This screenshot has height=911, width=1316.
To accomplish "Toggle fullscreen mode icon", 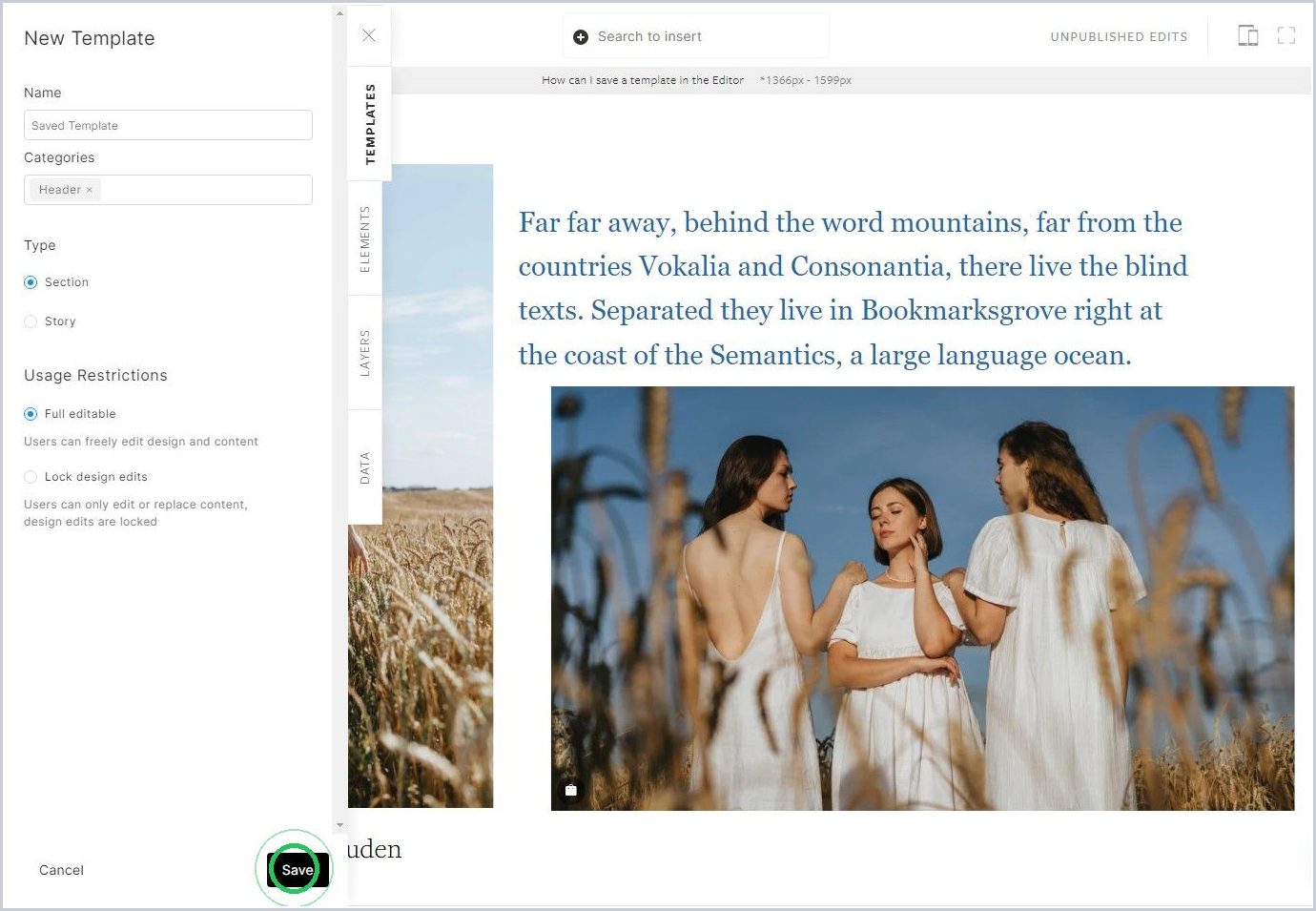I will (1286, 36).
